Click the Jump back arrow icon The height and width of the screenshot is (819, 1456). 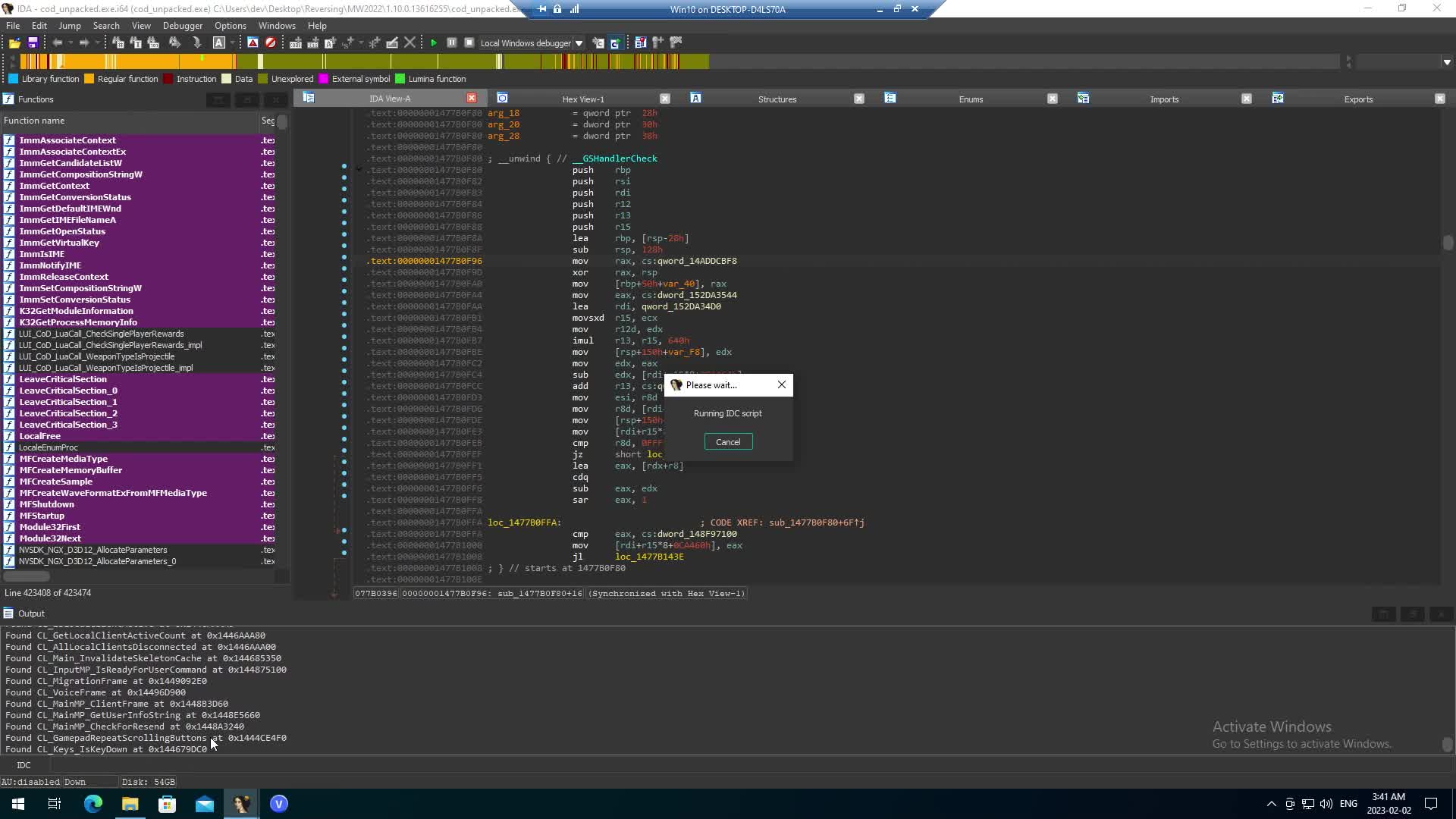pyautogui.click(x=57, y=43)
